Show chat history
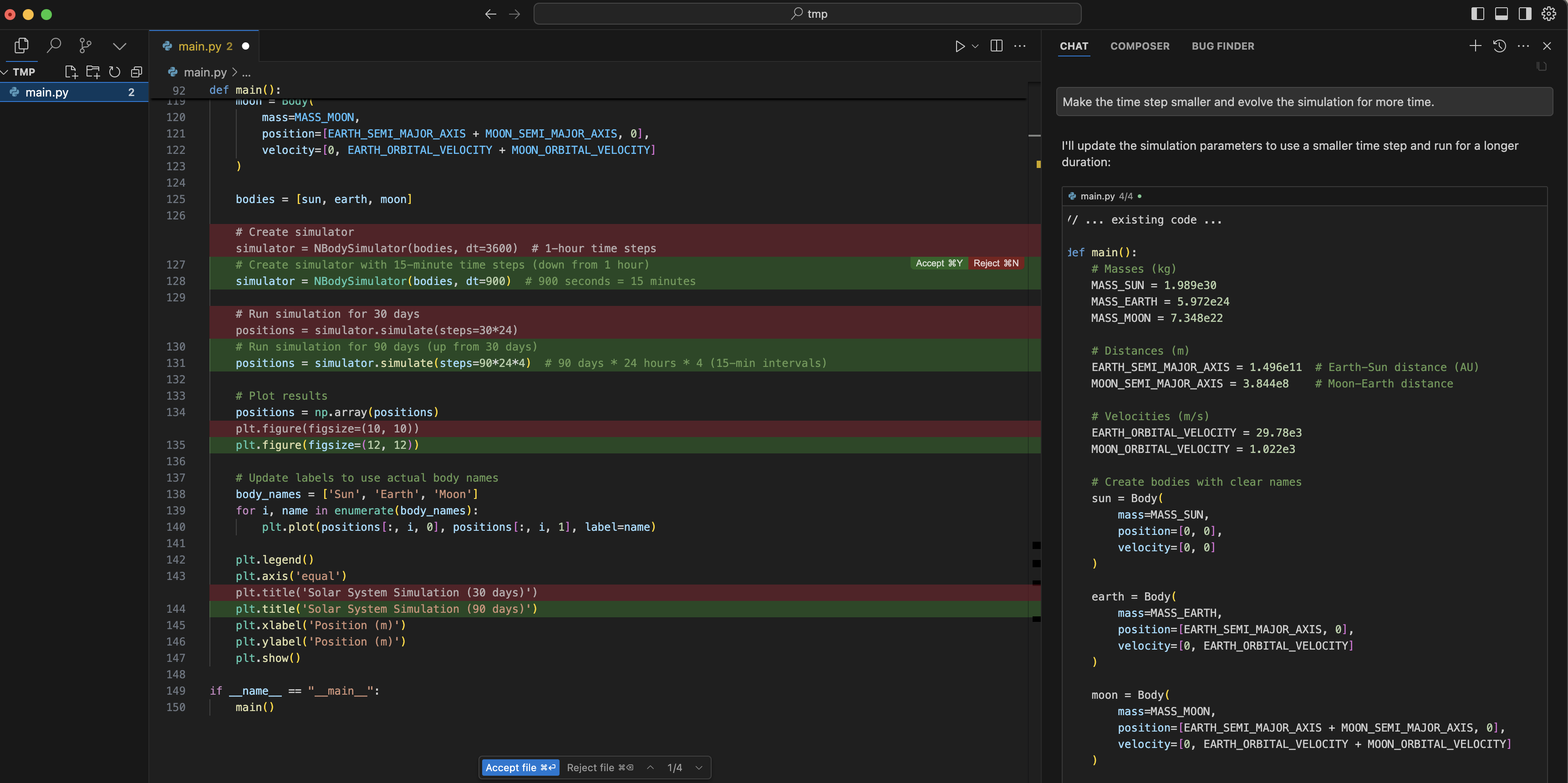The image size is (1568, 783). pyautogui.click(x=1499, y=46)
